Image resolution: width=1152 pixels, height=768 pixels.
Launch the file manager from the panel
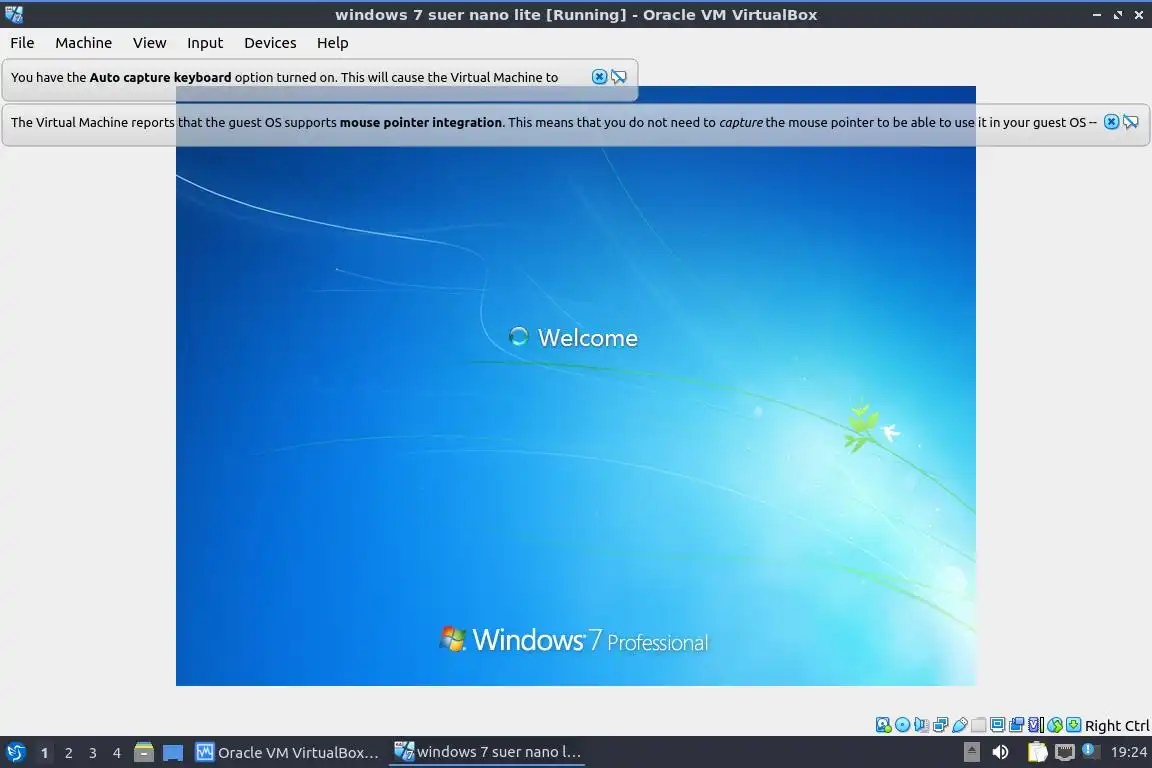144,752
